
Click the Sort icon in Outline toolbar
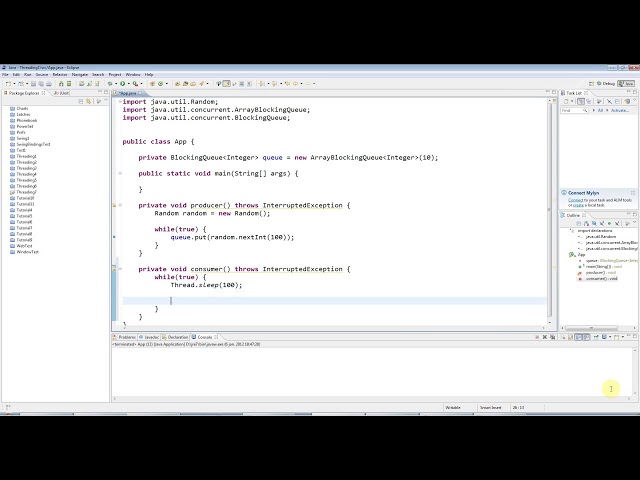[586, 223]
